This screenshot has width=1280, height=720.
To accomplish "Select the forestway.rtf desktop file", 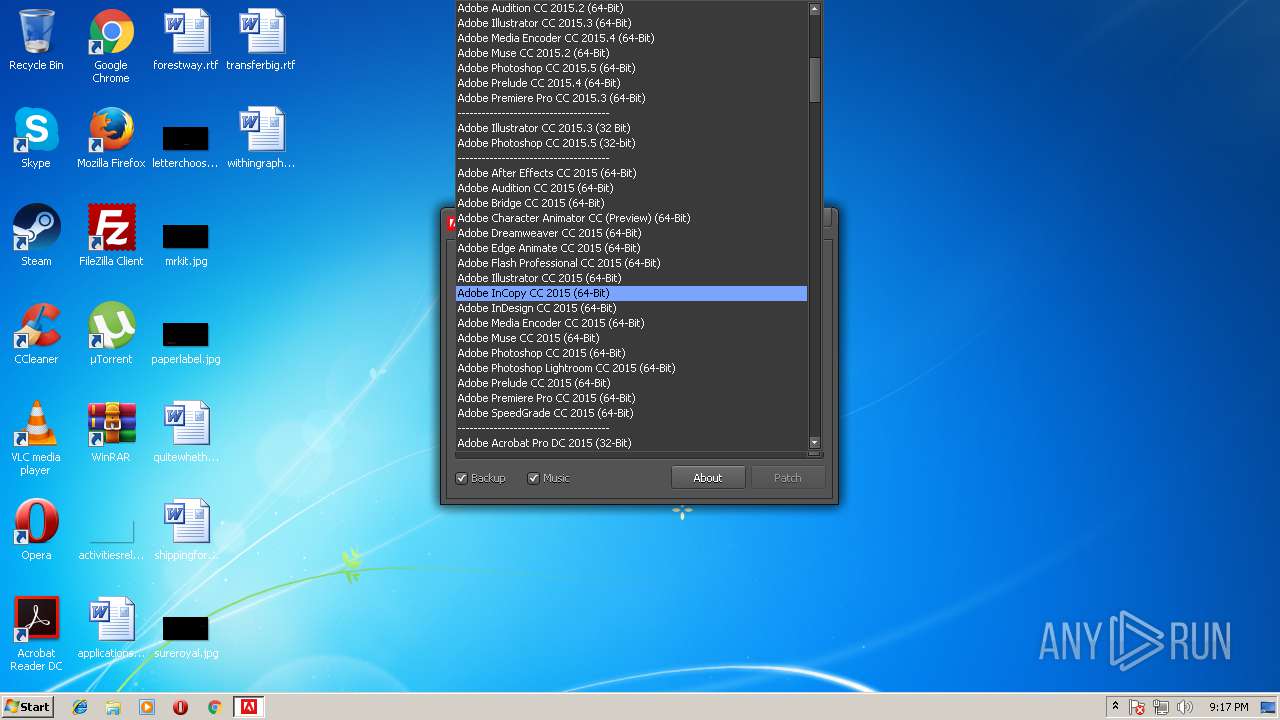I will [186, 40].
